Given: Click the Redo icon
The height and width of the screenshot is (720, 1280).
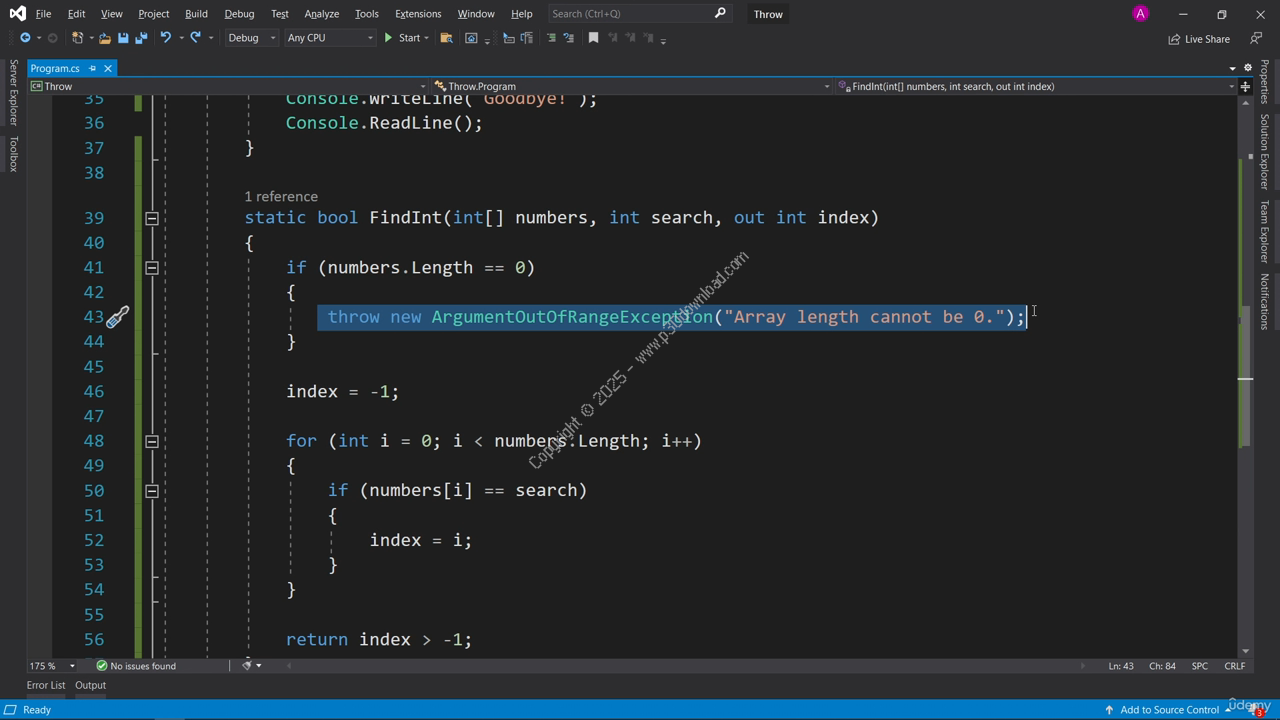Looking at the screenshot, I should [195, 38].
